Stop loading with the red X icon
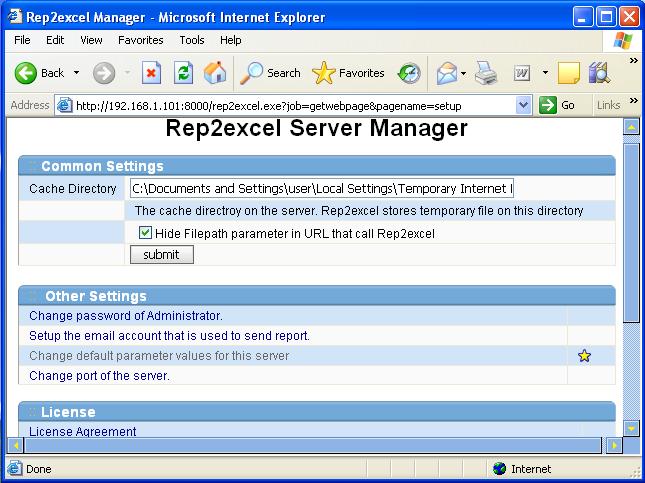This screenshot has height=483, width=645. coord(151,73)
